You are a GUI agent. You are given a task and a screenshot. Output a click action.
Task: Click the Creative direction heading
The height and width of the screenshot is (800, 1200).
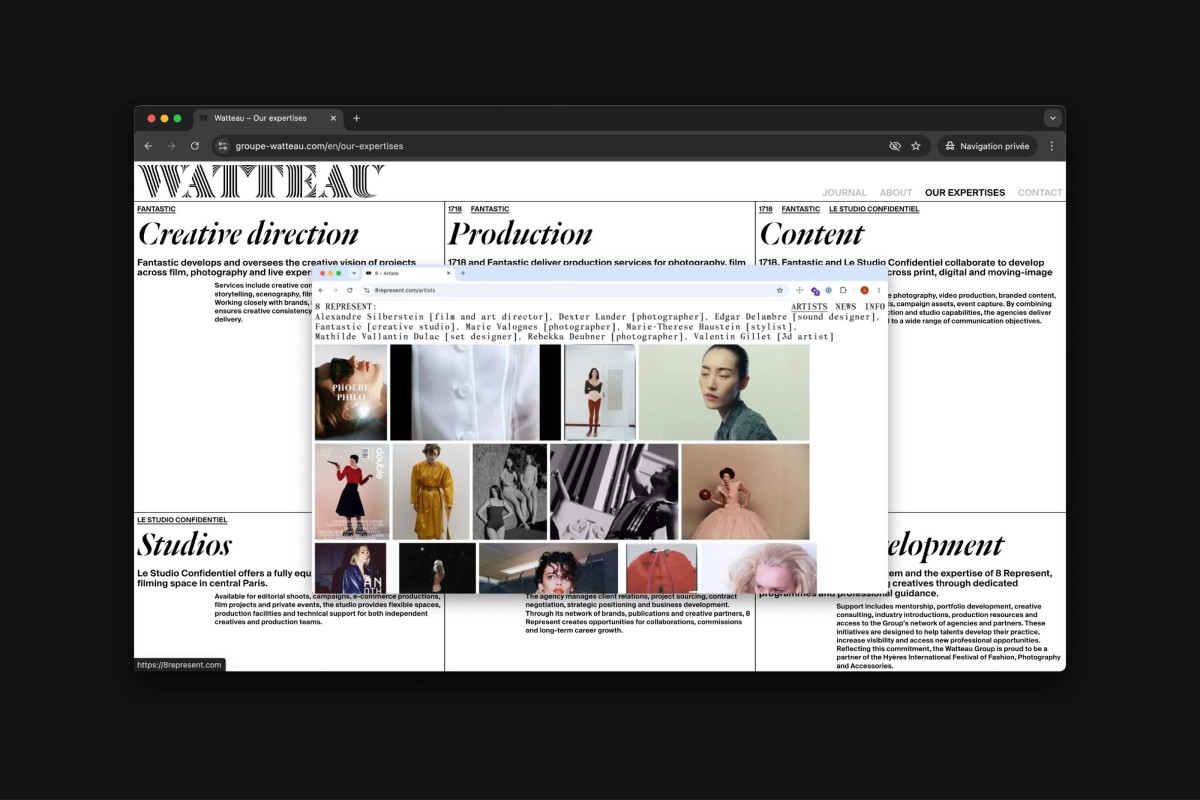(248, 234)
